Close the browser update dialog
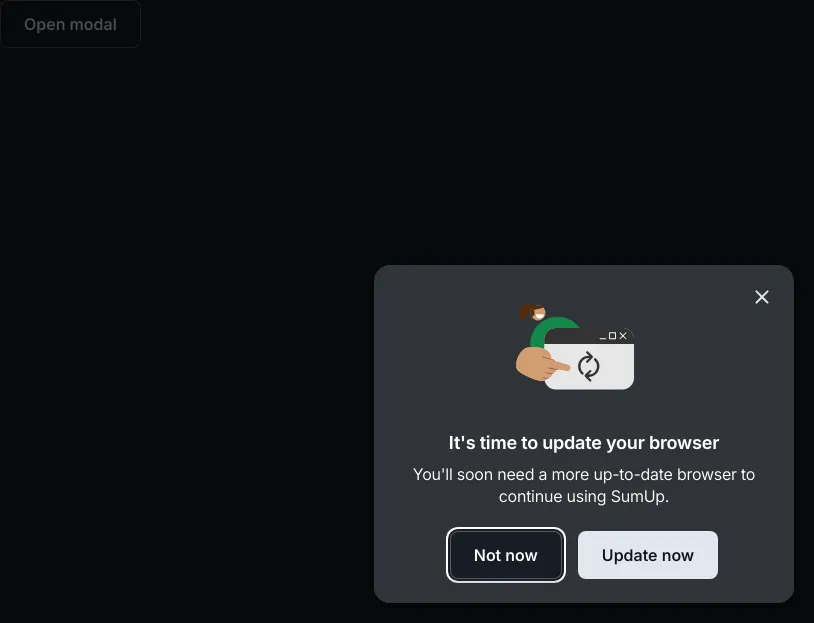 [x=762, y=297]
